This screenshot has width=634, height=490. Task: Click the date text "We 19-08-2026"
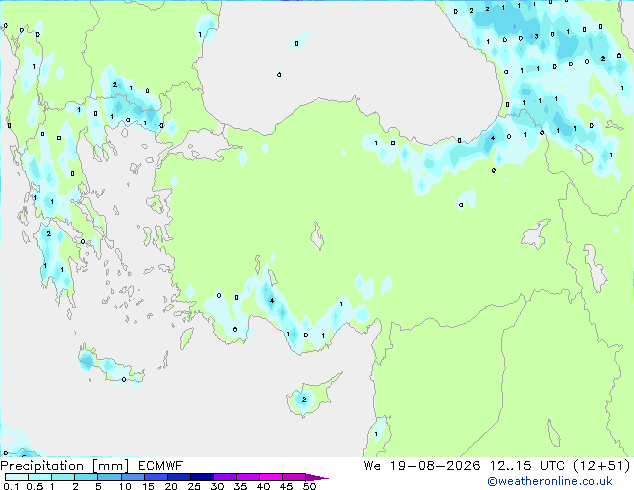(422, 466)
